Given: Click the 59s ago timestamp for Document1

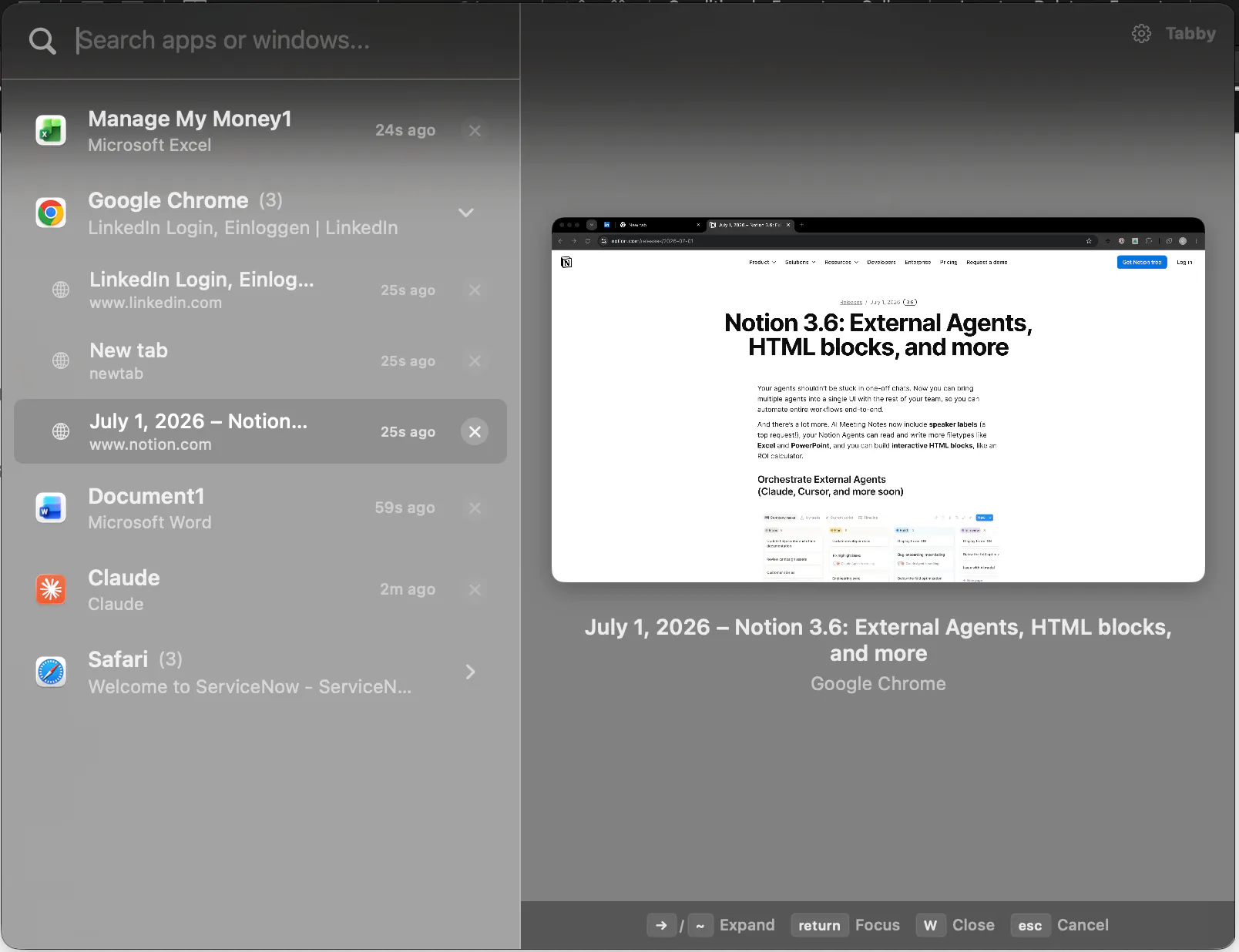Looking at the screenshot, I should pyautogui.click(x=405, y=508).
